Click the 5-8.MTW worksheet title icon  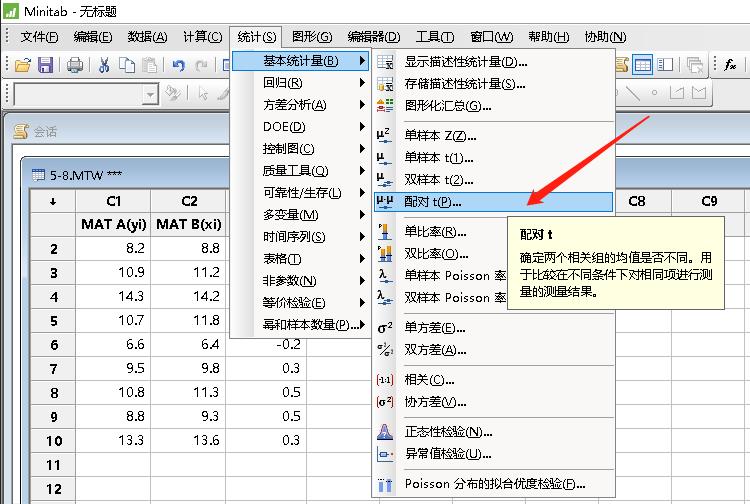pyautogui.click(x=38, y=175)
